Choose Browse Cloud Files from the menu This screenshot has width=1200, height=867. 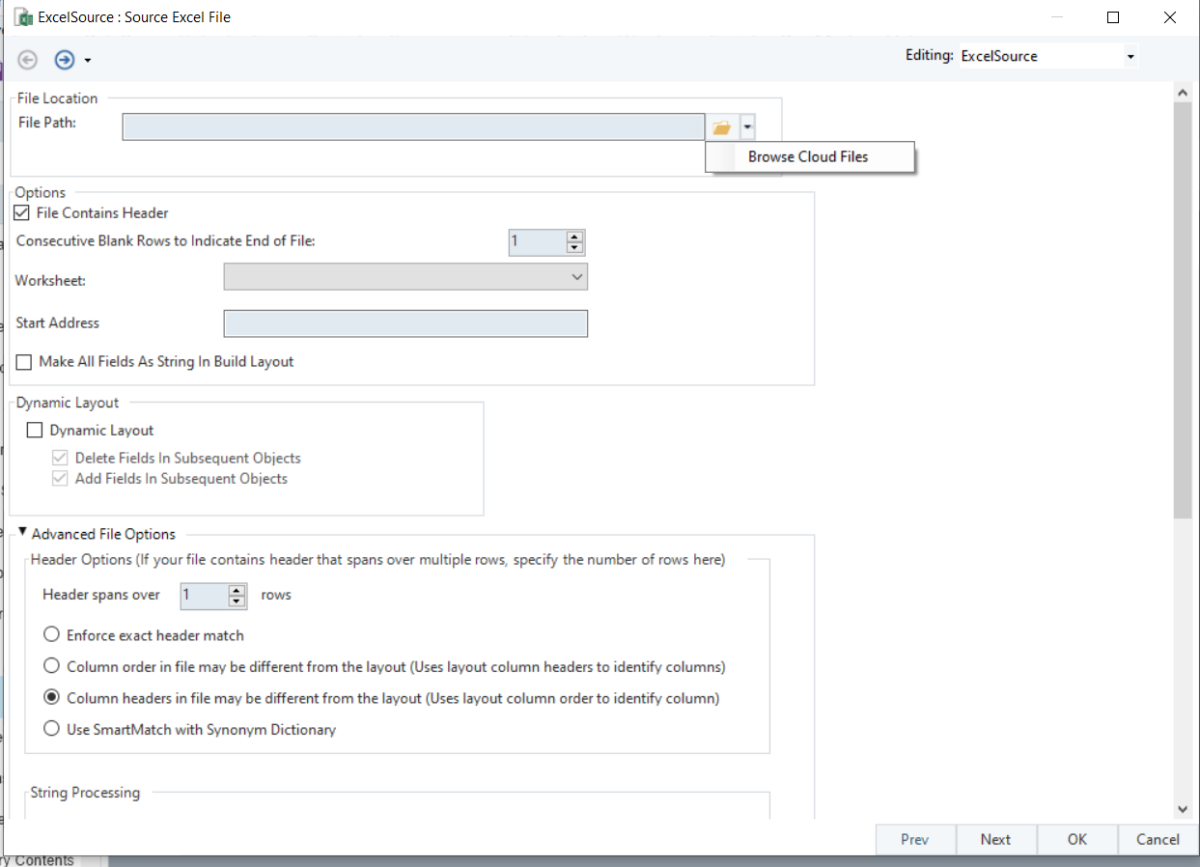808,157
